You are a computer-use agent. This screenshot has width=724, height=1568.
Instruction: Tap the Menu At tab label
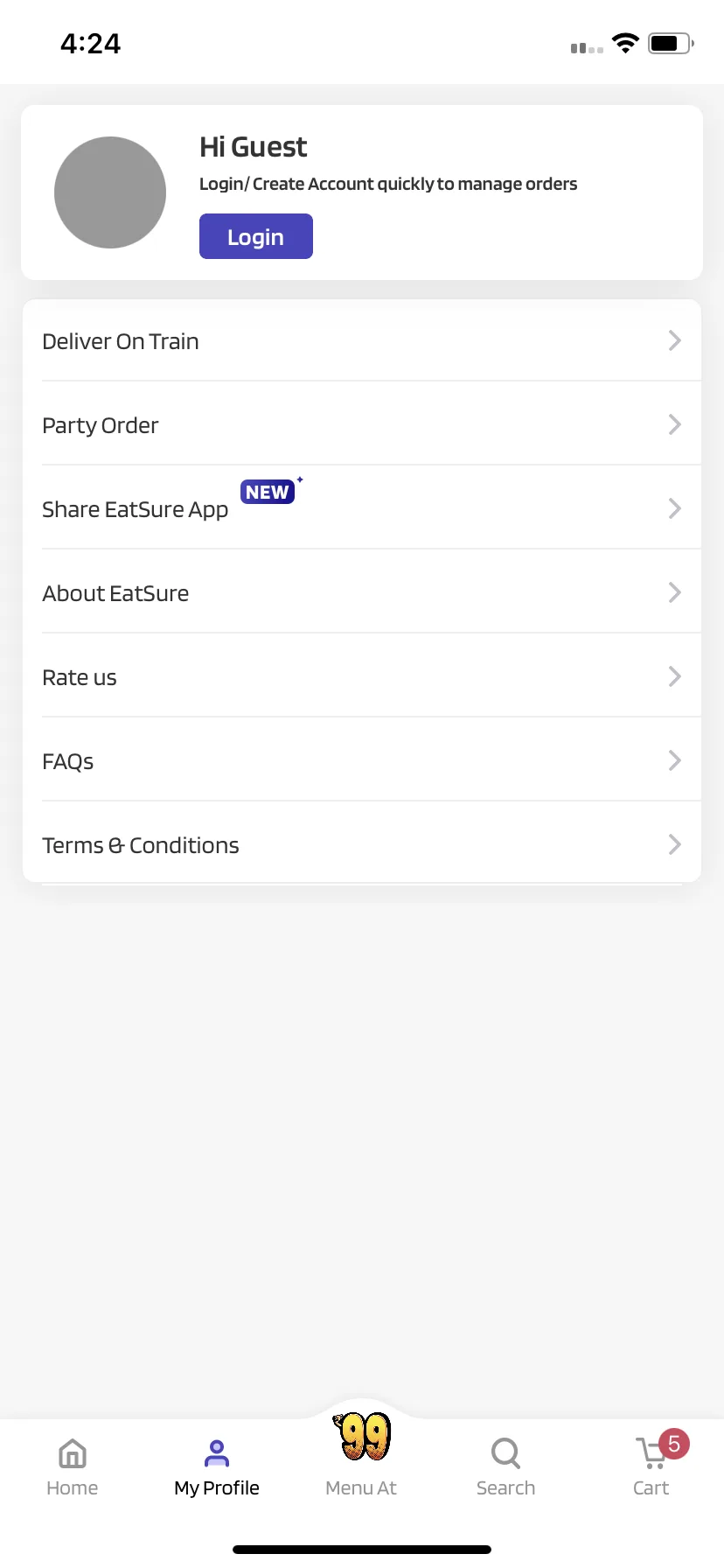click(x=361, y=1487)
